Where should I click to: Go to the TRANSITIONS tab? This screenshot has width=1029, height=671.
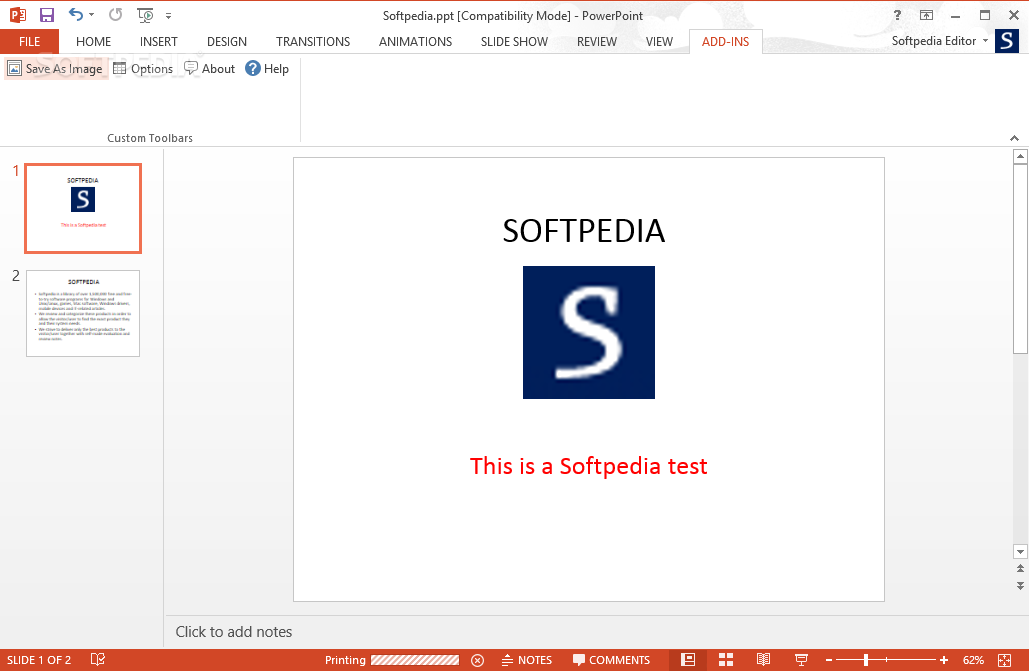(312, 41)
